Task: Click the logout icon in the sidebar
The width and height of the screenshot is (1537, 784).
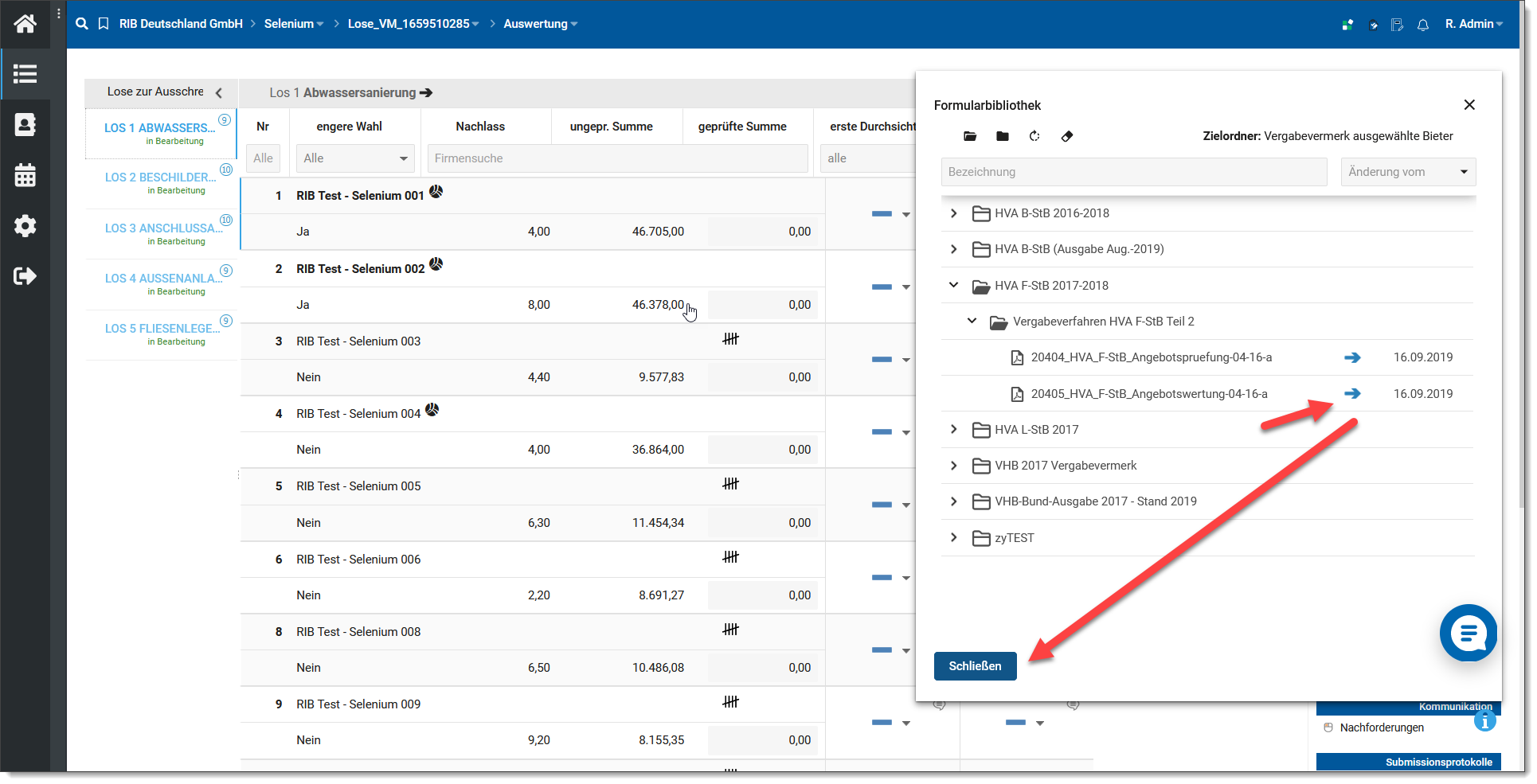Action: click(25, 276)
